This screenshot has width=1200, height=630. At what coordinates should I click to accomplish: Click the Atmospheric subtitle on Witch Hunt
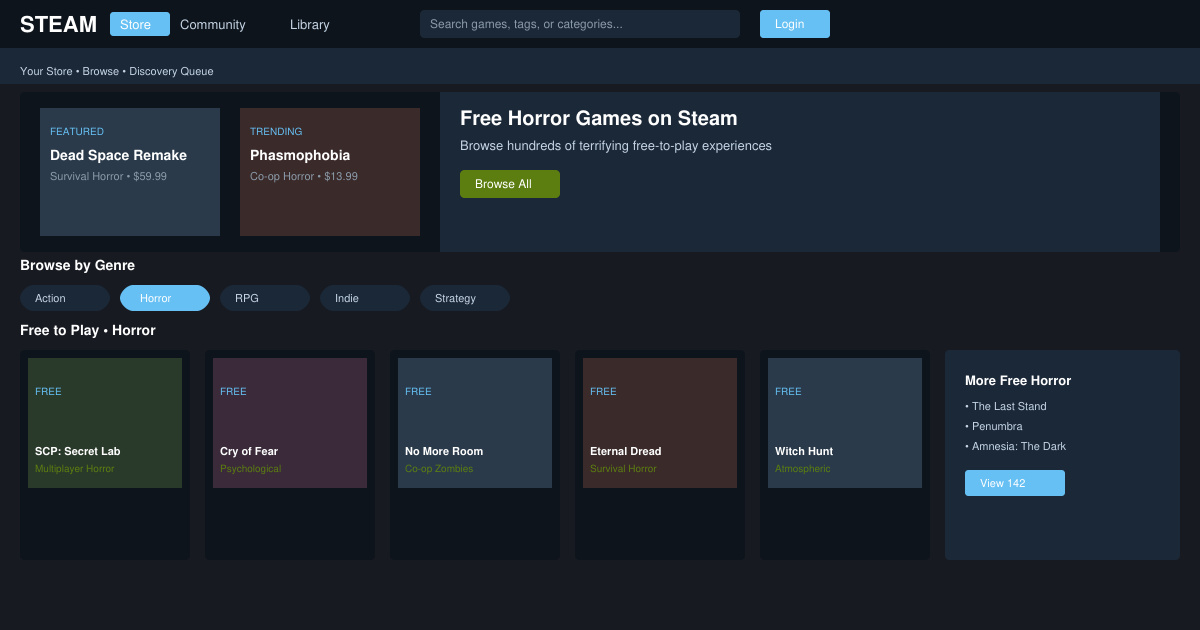point(803,468)
